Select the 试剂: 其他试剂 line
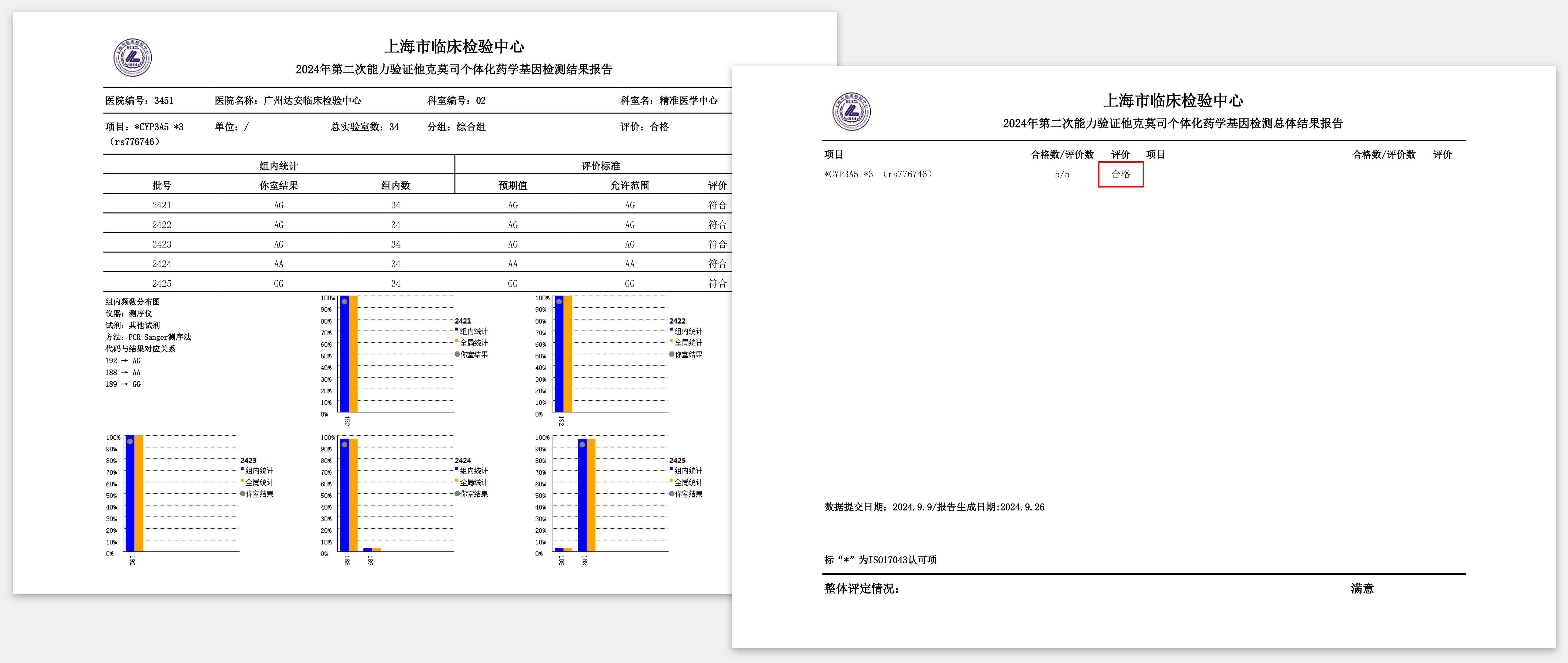This screenshot has width=1568, height=663. click(x=132, y=325)
